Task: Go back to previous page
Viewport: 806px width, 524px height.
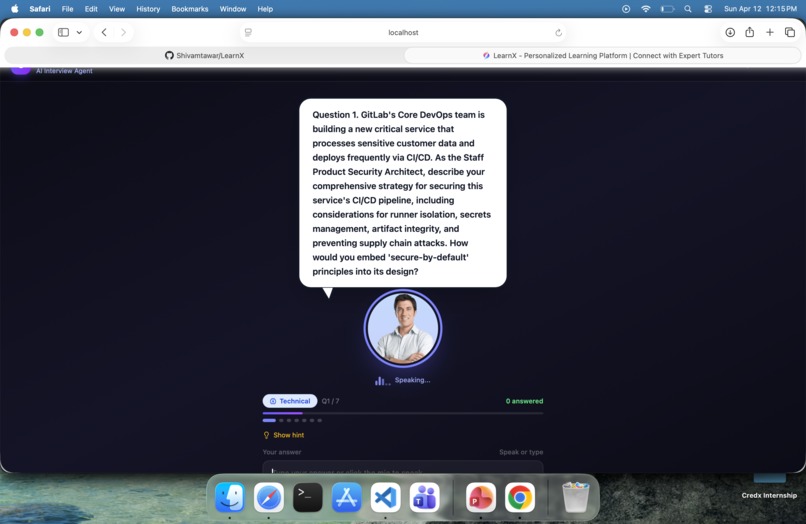Action: click(104, 32)
